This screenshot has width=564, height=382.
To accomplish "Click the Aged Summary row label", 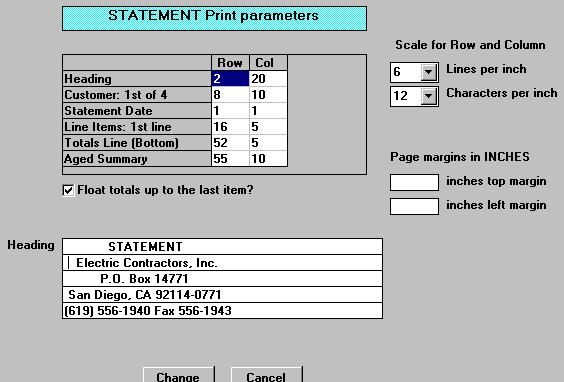I will tap(137, 159).
